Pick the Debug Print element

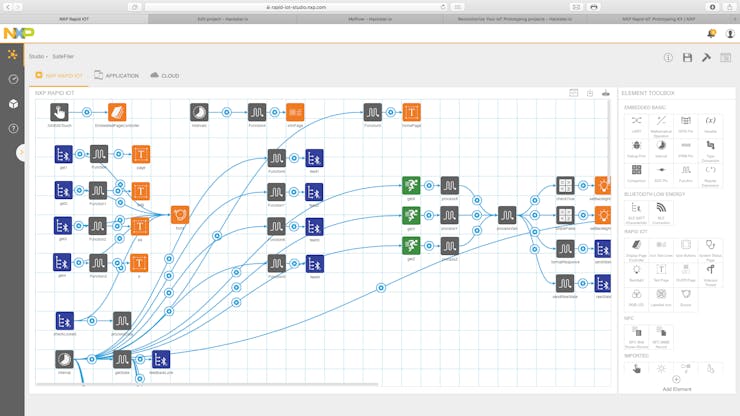[637, 149]
